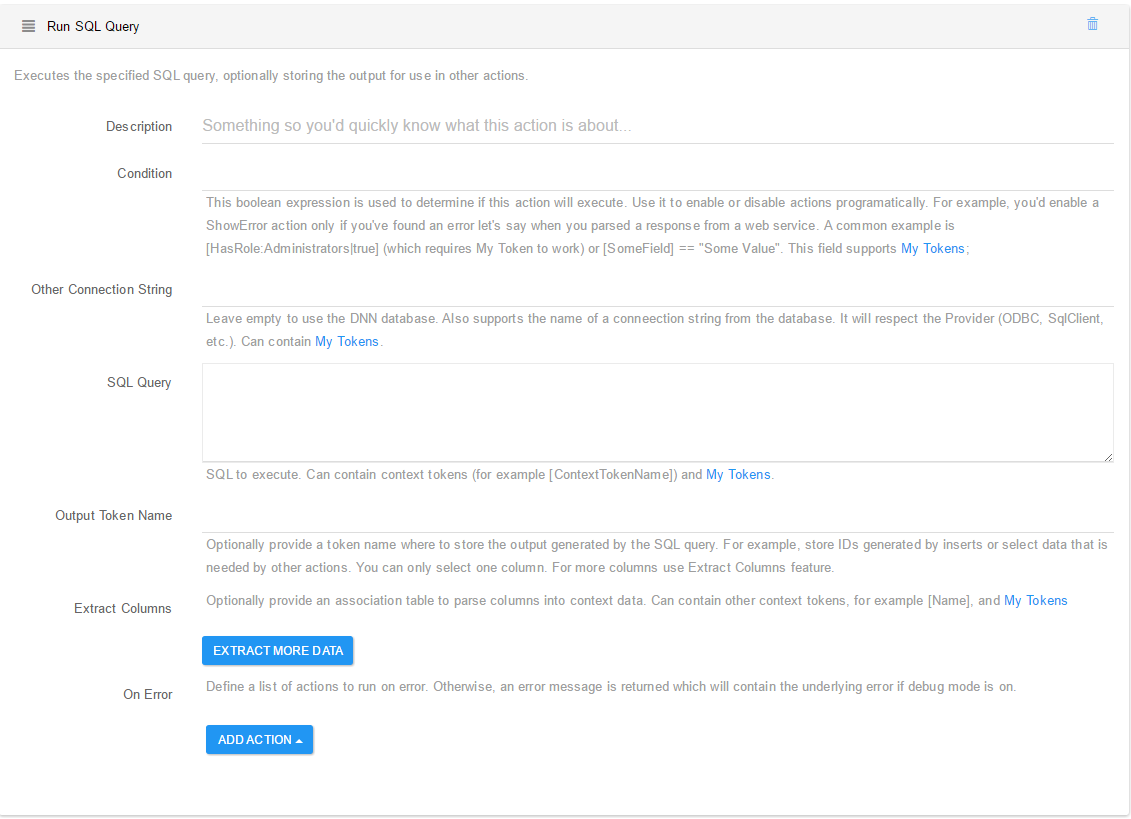Screen dimensions: 1131x819
Task: Click the Output Token Name field
Action: pos(657,516)
